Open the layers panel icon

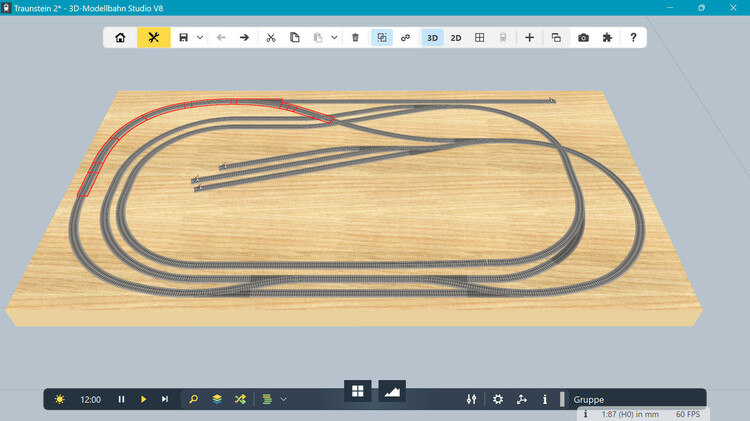217,399
